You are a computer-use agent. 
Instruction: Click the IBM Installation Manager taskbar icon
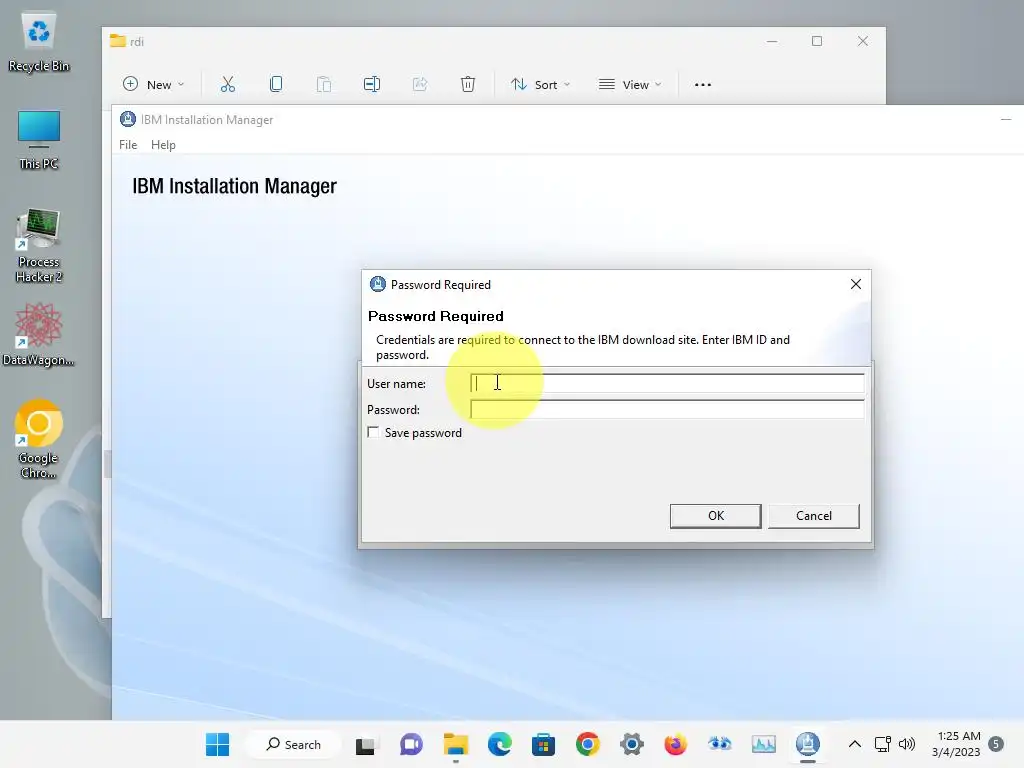tap(808, 744)
